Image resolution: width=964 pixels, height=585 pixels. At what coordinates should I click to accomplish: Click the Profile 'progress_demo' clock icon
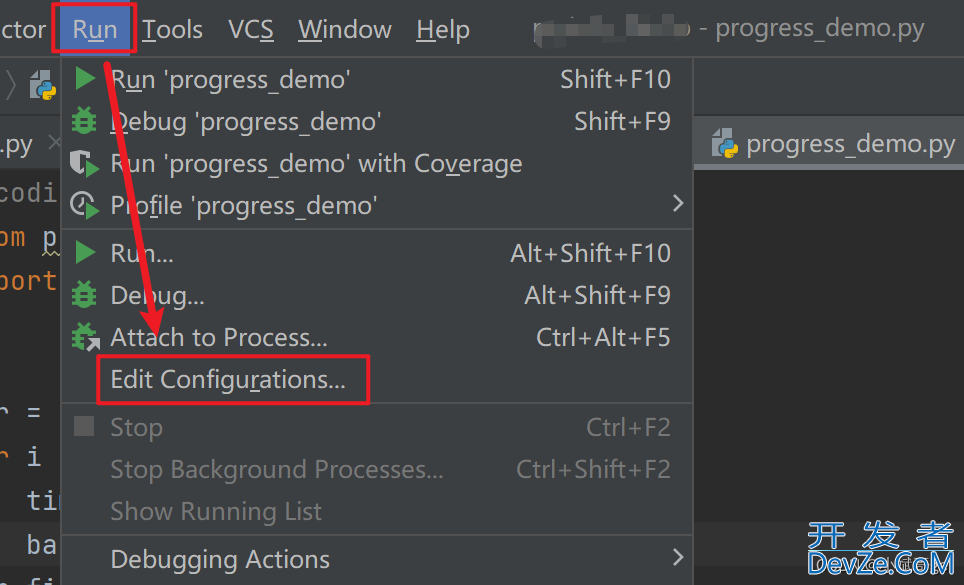click(x=84, y=205)
